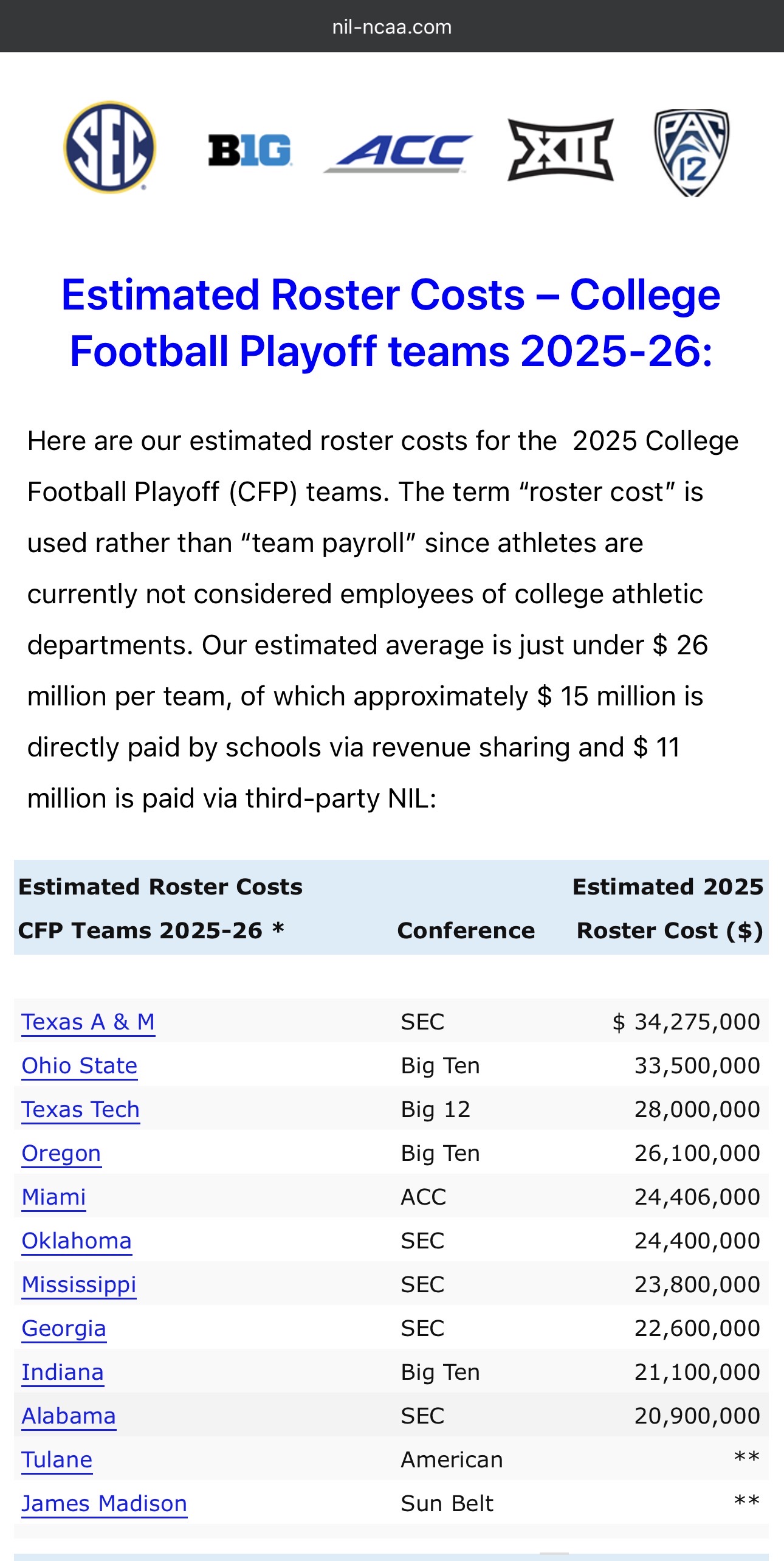
Task: Click the Big 12 XII logo
Action: 560,150
